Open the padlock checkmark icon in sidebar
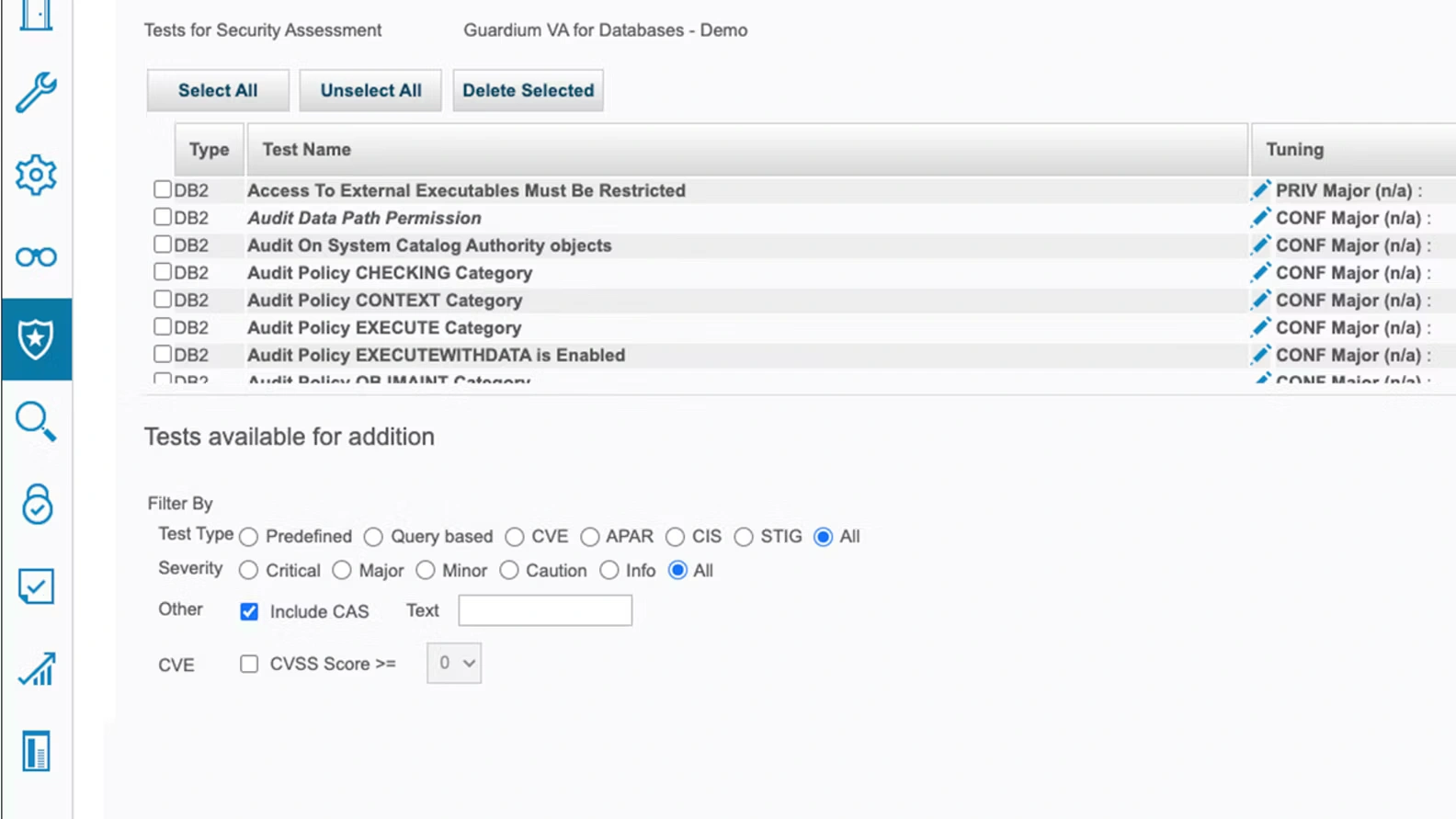 coord(36,504)
